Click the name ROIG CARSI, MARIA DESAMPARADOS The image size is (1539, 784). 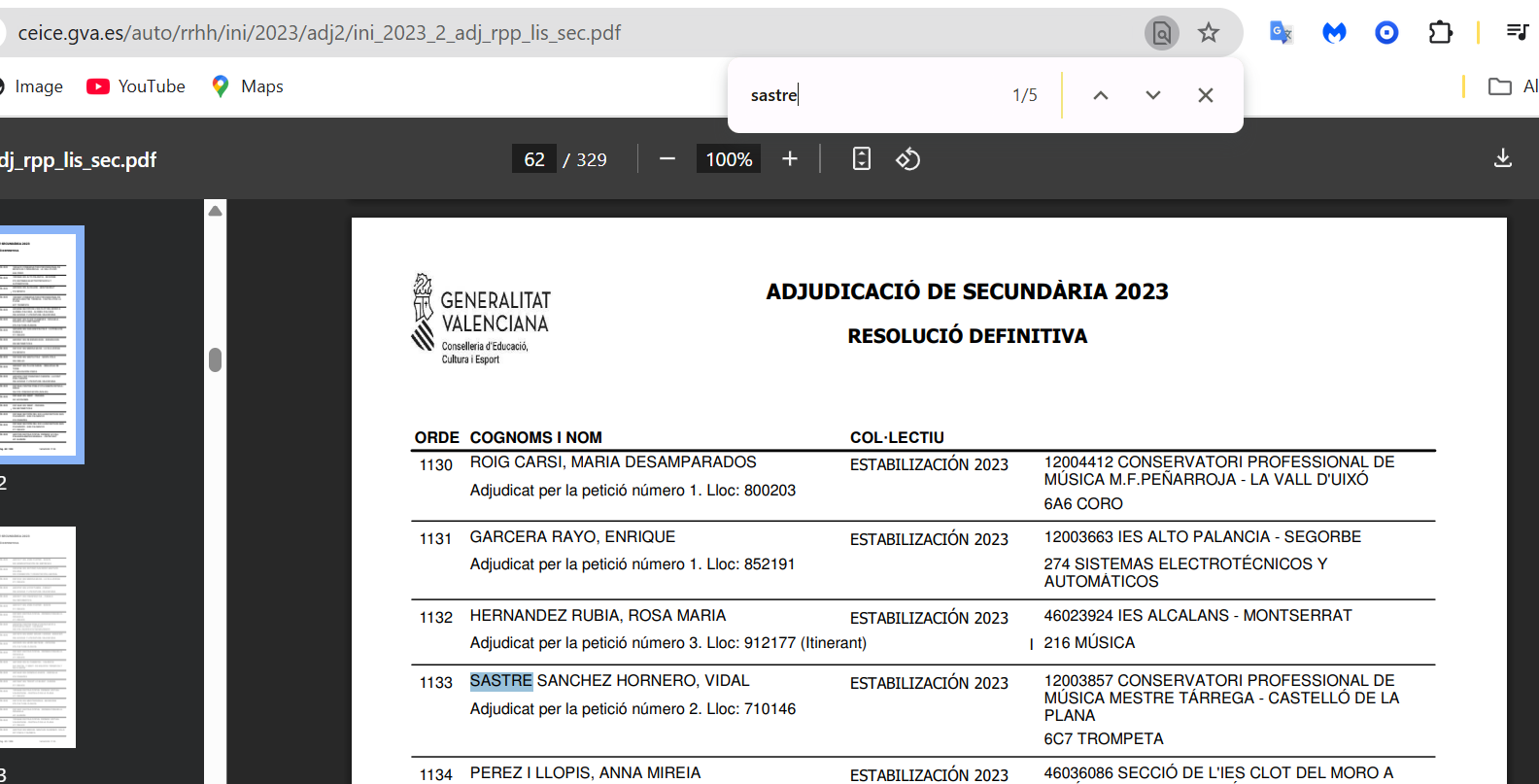click(613, 462)
